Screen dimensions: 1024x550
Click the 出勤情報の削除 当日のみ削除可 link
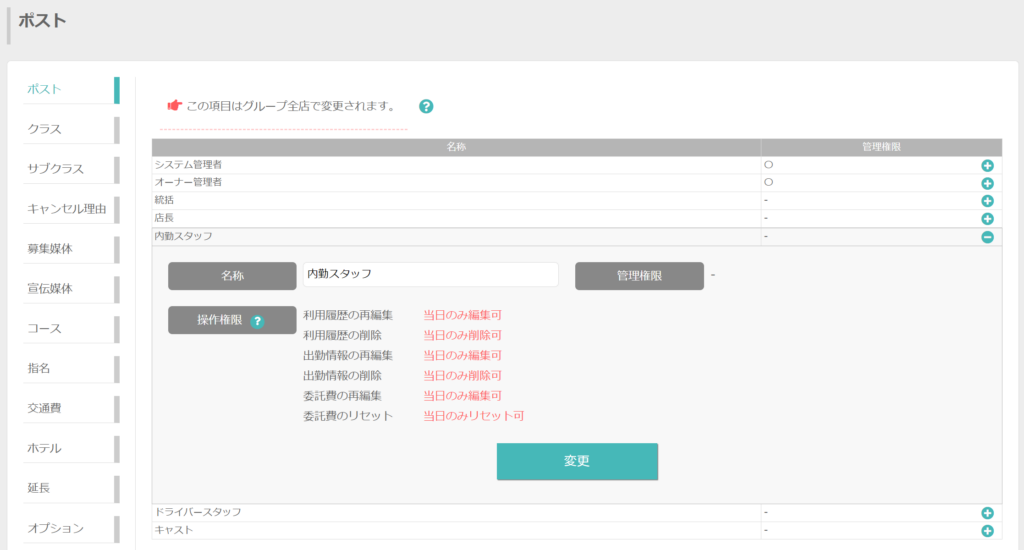pos(462,376)
